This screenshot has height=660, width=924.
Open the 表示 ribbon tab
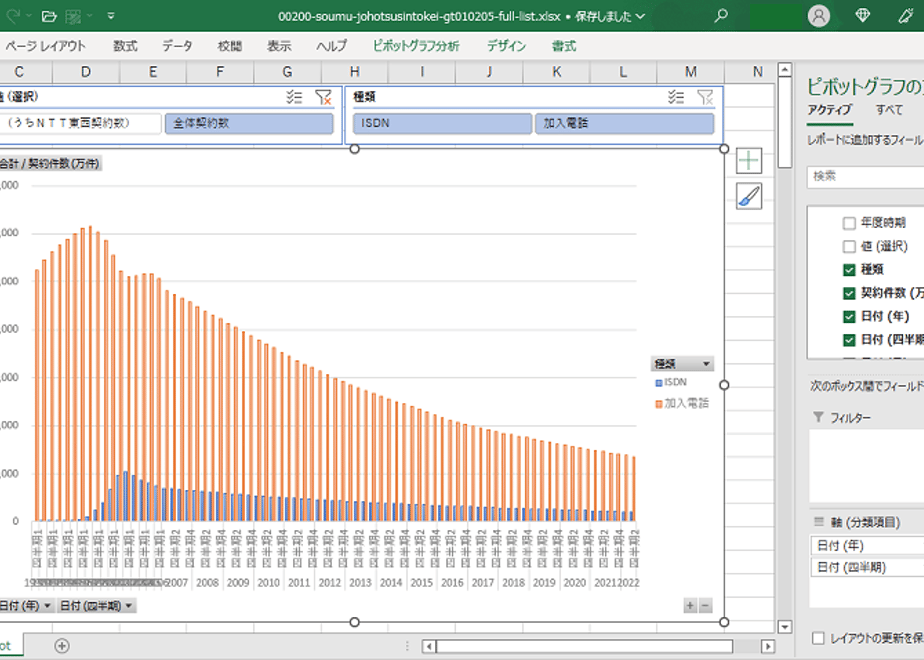(279, 46)
